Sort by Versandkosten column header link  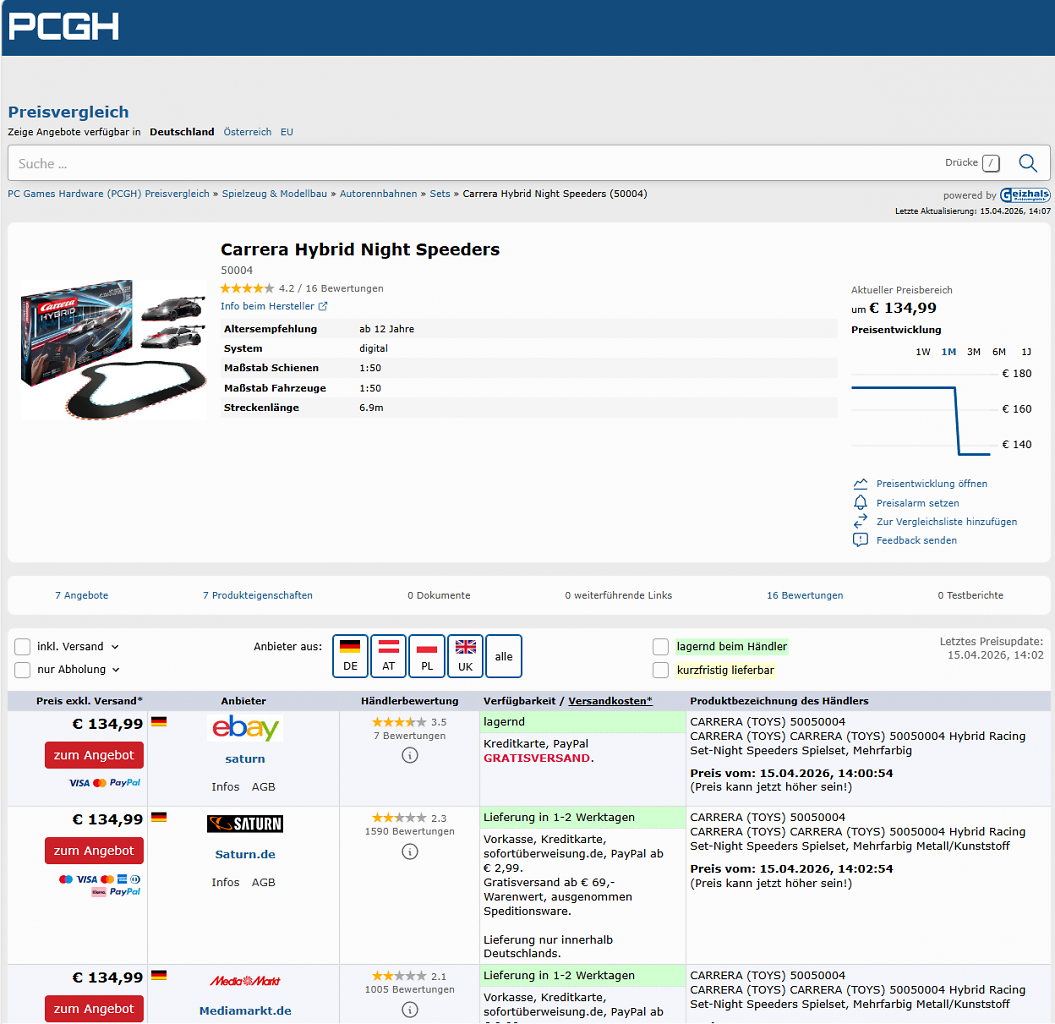(x=610, y=701)
